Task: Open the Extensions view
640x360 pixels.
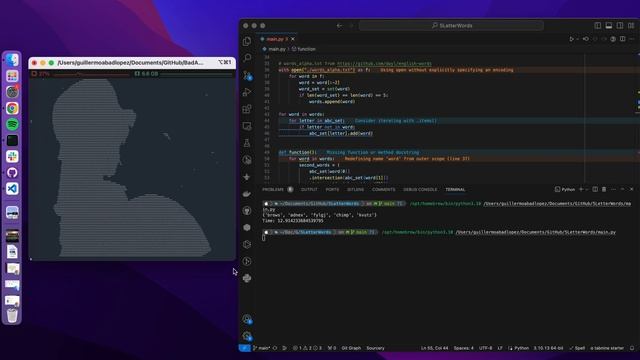Action: tap(247, 109)
